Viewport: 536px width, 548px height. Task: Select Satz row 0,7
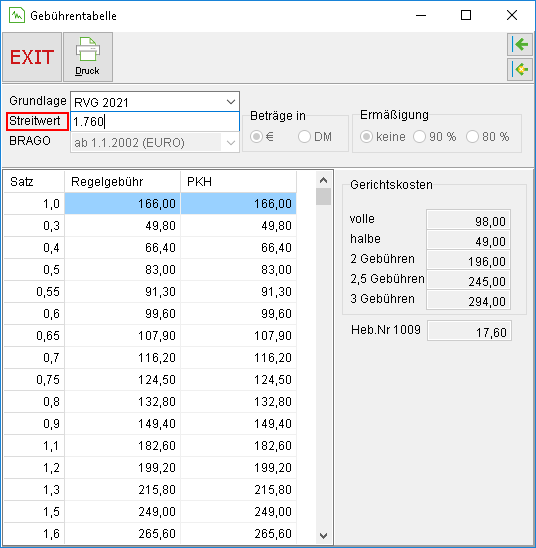click(x=34, y=358)
